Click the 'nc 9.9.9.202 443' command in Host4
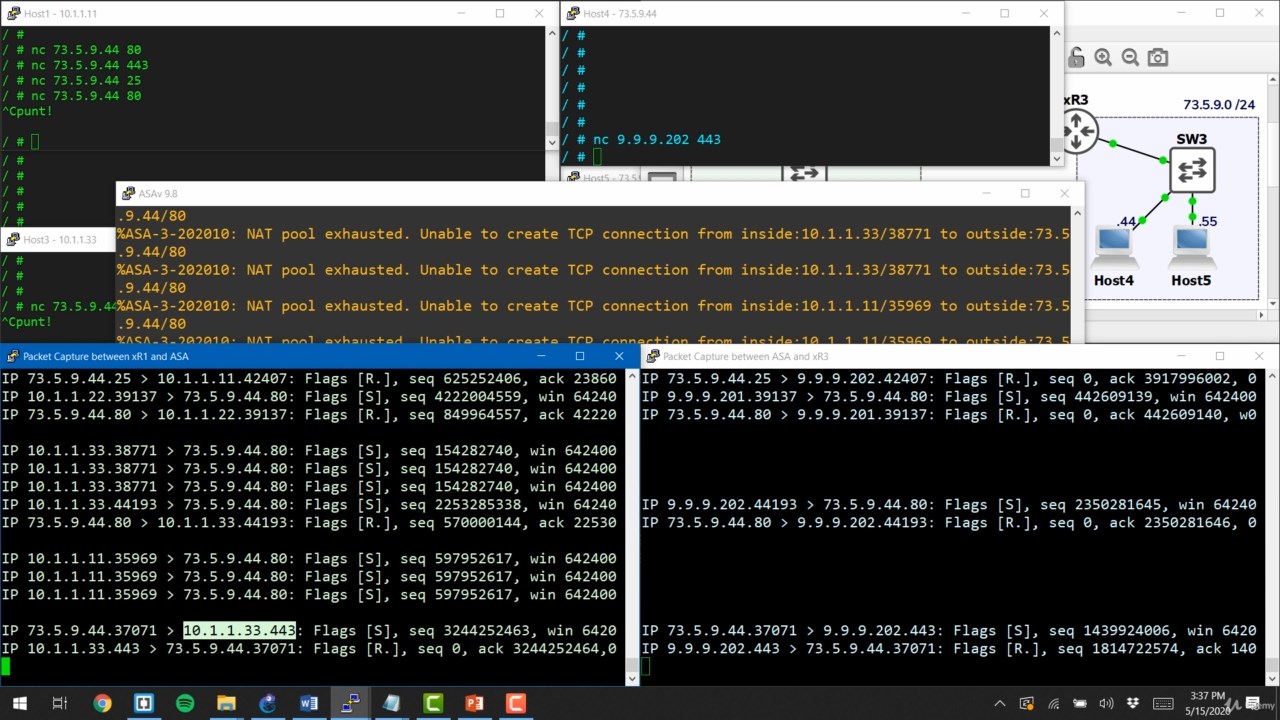 (657, 140)
